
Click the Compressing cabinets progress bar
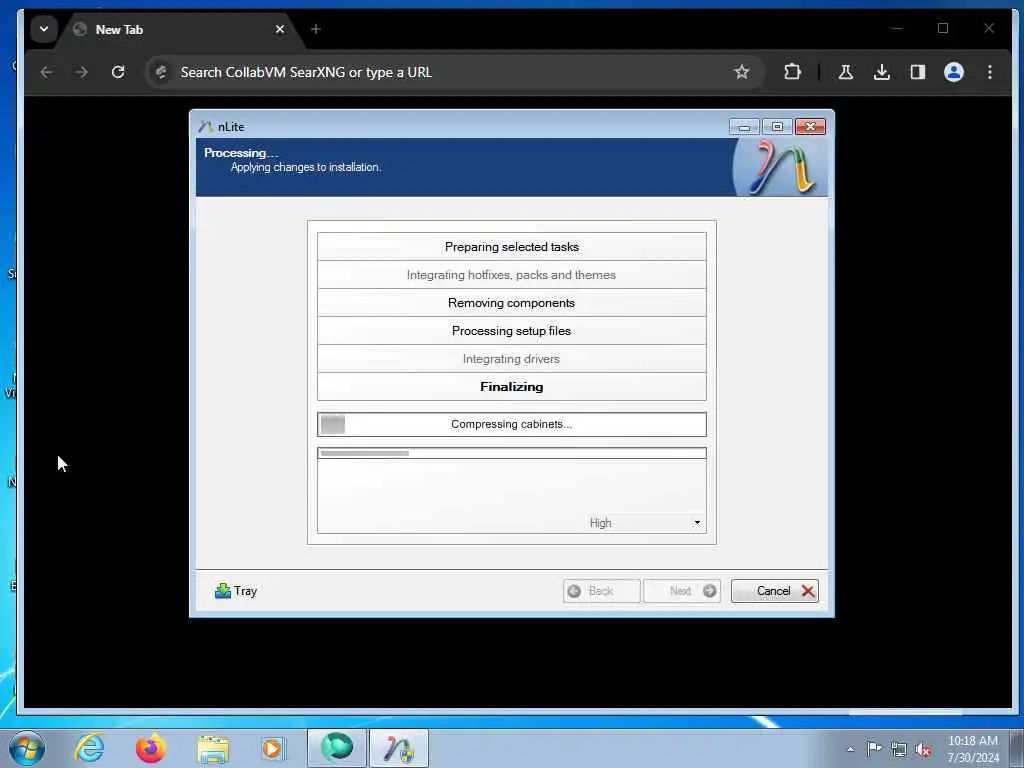[511, 424]
